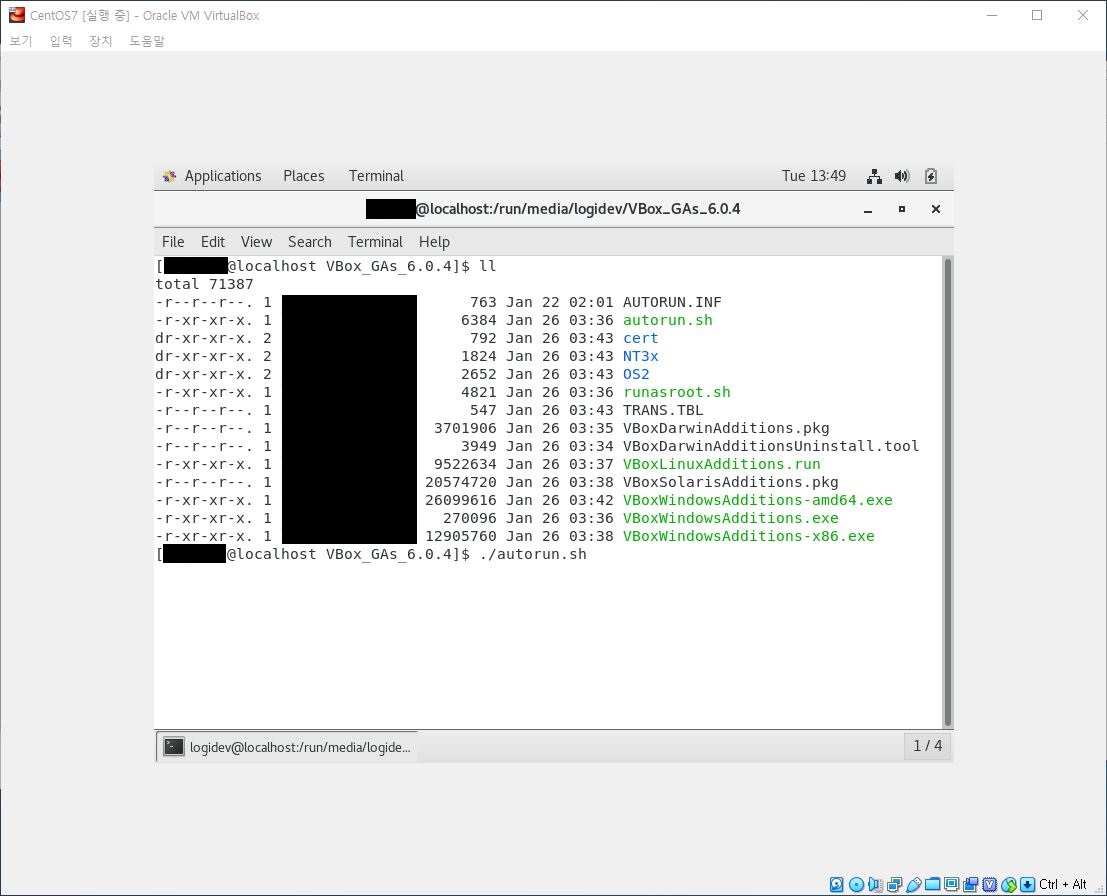Click the VBoxDarwinAdditions.pkg file name
Viewport: 1107px width, 896px height.
click(726, 428)
